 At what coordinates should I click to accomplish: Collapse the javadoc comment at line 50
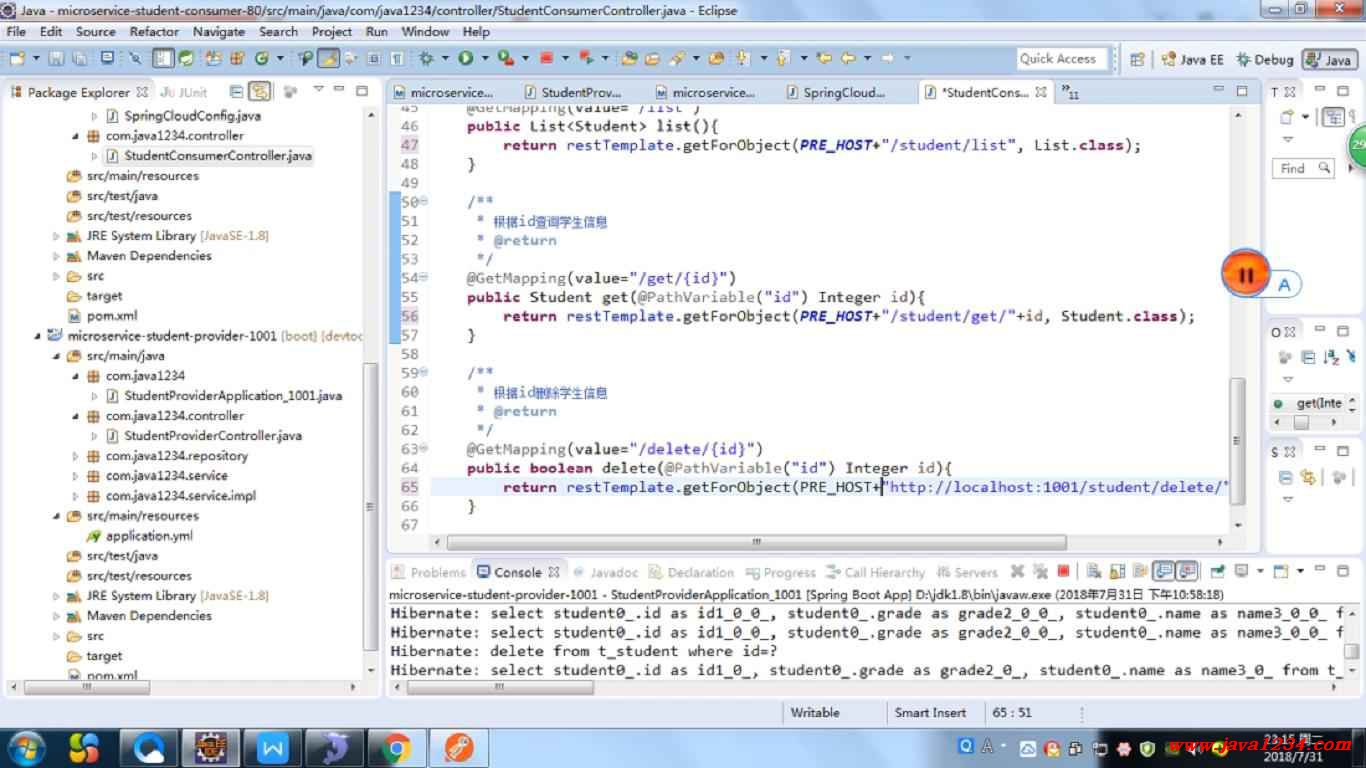(424, 202)
